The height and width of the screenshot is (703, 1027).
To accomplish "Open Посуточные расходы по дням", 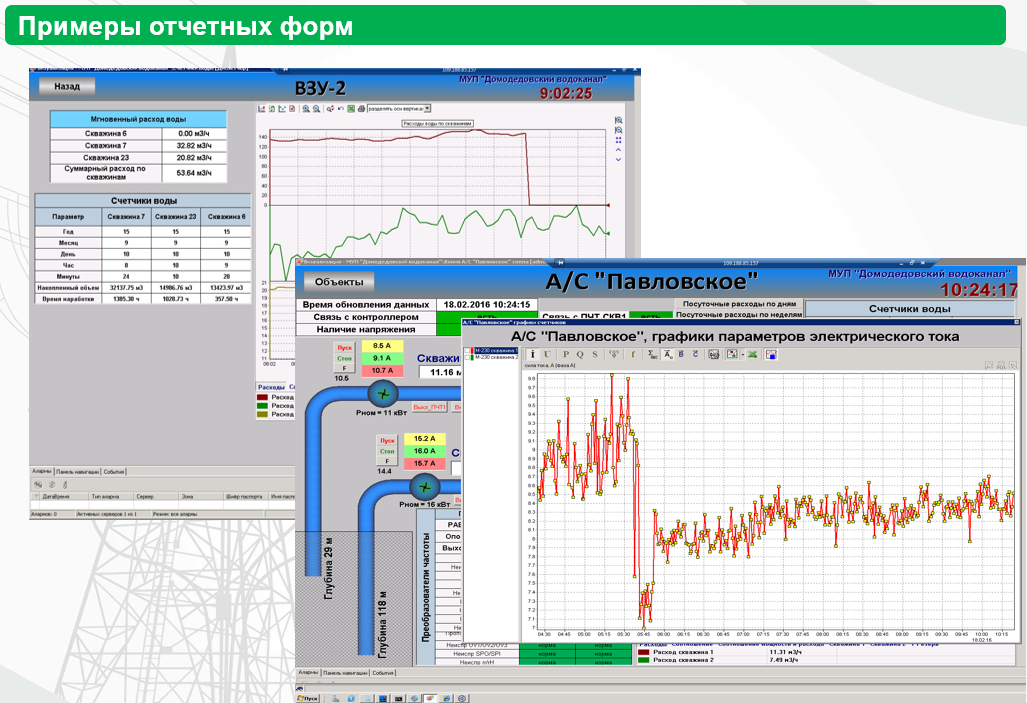I will click(x=739, y=304).
